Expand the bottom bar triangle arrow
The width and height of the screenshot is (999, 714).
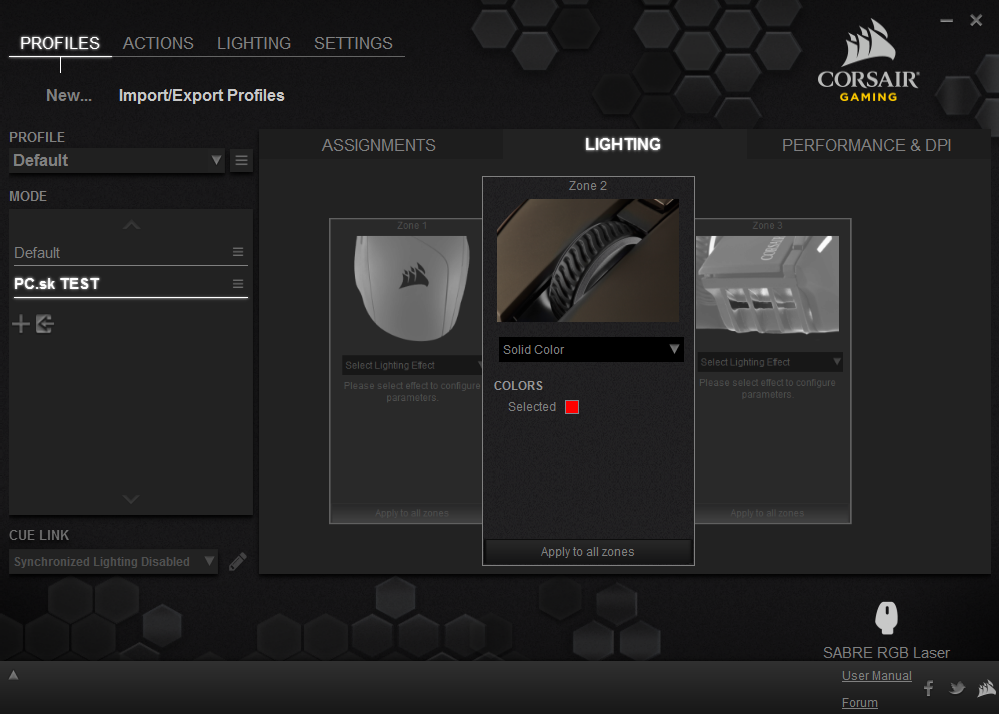point(13,675)
